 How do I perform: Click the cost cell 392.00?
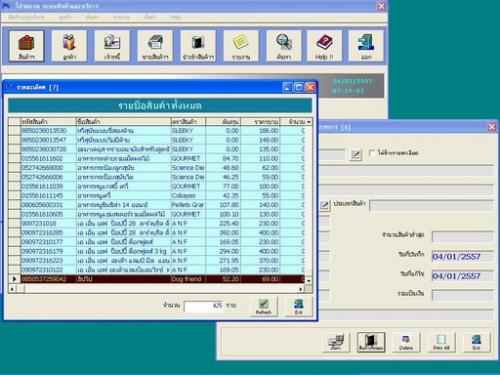point(223,233)
